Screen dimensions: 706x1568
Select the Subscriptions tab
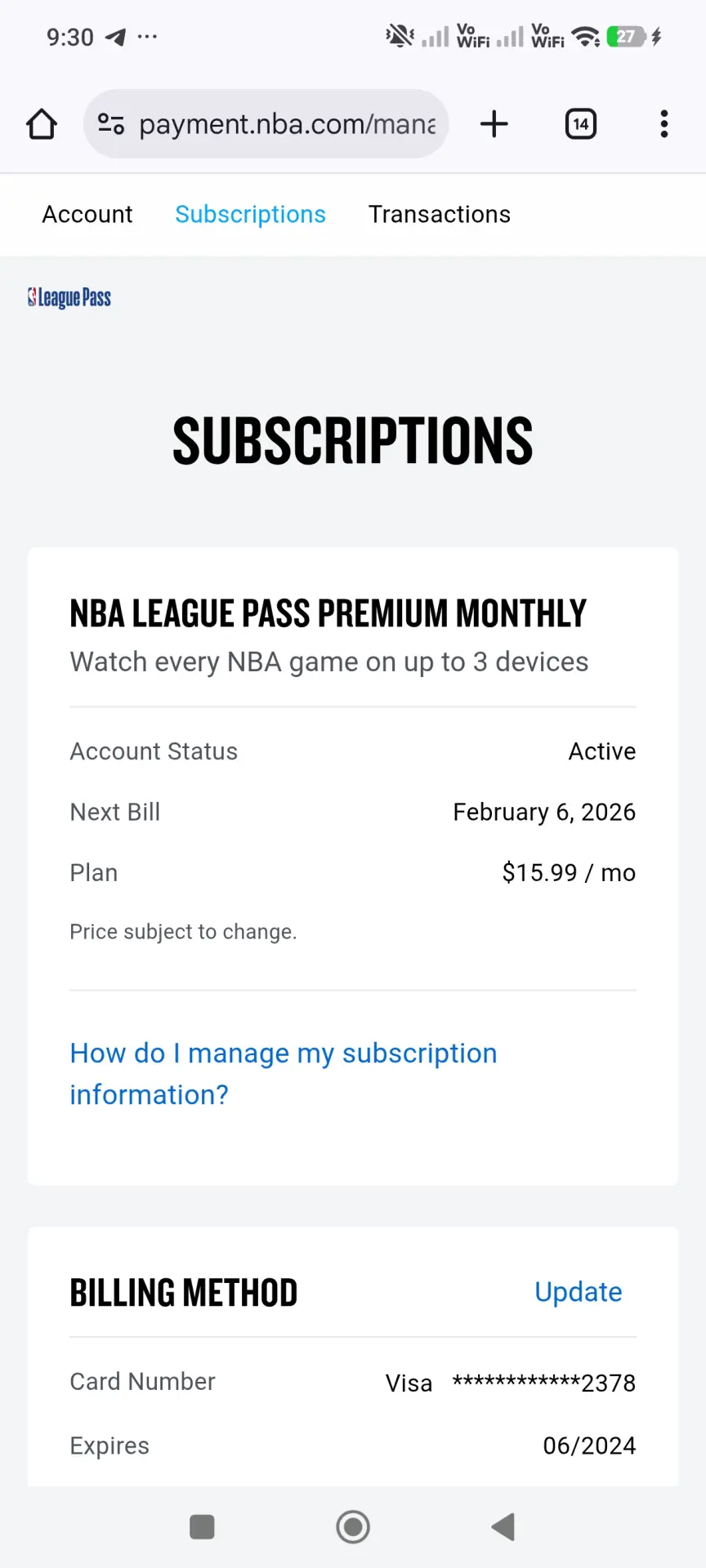tap(251, 214)
